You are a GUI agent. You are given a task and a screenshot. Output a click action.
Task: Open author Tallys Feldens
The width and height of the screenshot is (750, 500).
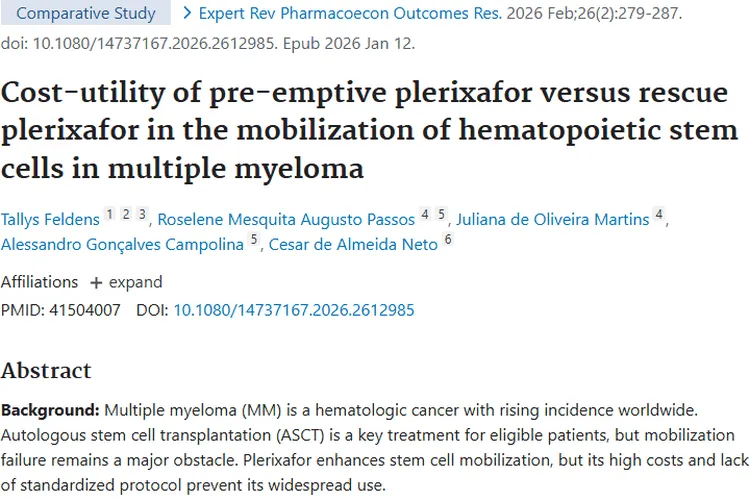point(50,219)
